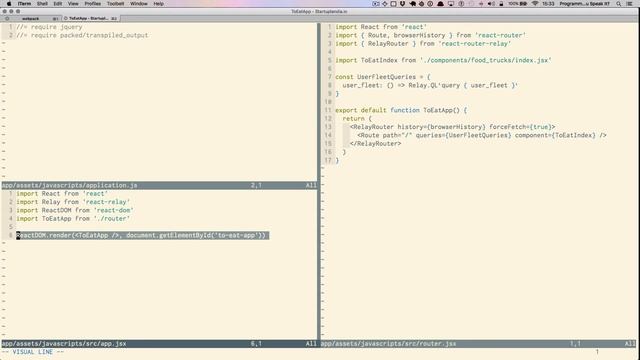Click line "import ReactDOM from 'react-dom'"
The height and width of the screenshot is (360, 640).
pyautogui.click(x=75, y=210)
